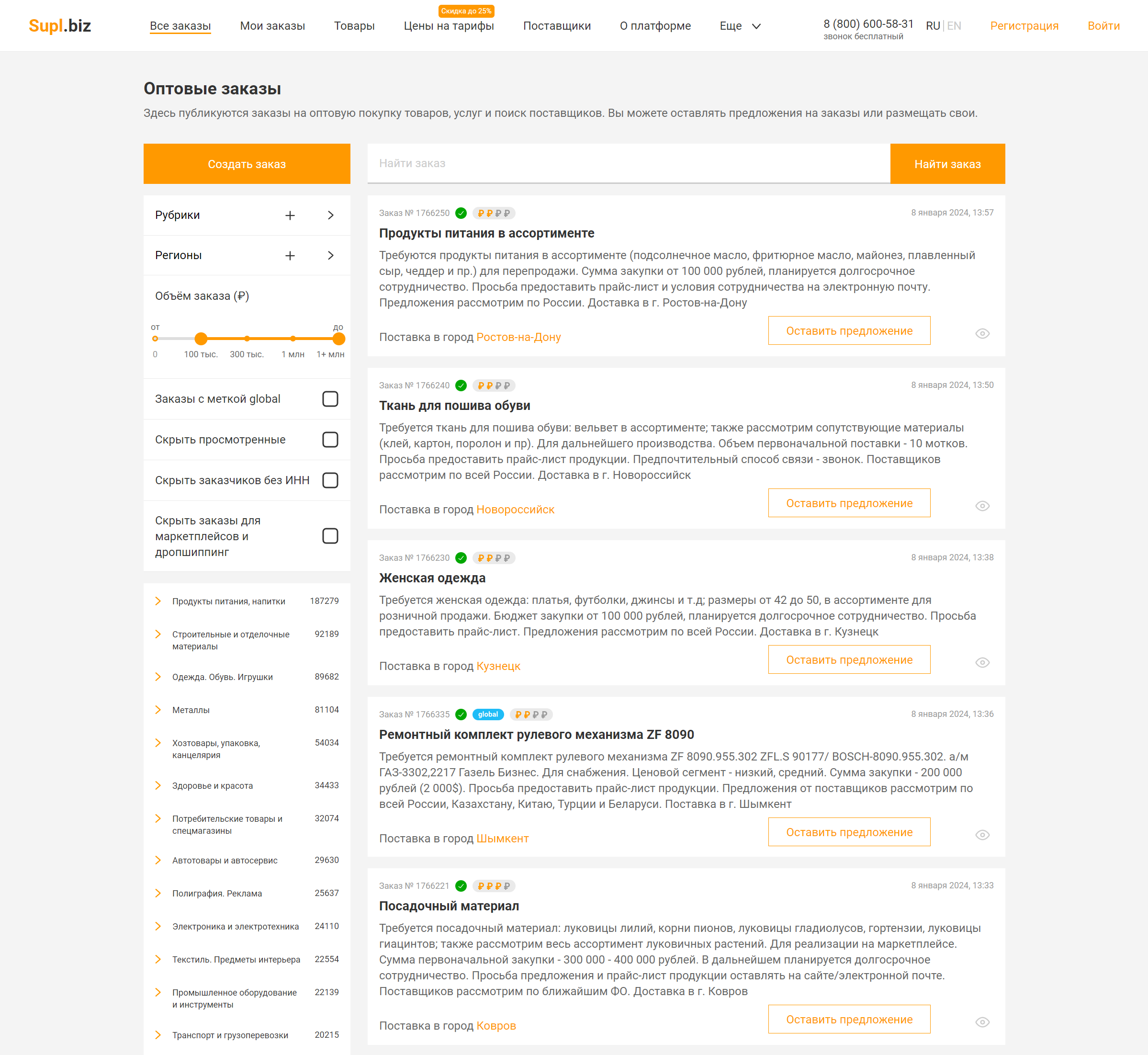Expand the Рубрики section with the chevron arrow
Screen dimensions: 1148x1055
click(330, 215)
